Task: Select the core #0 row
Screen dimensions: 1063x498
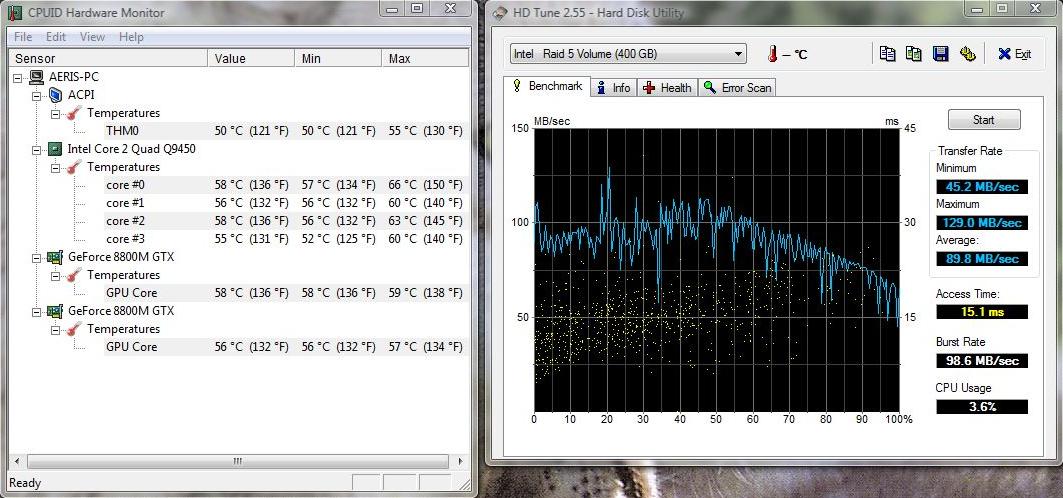Action: click(x=285, y=185)
